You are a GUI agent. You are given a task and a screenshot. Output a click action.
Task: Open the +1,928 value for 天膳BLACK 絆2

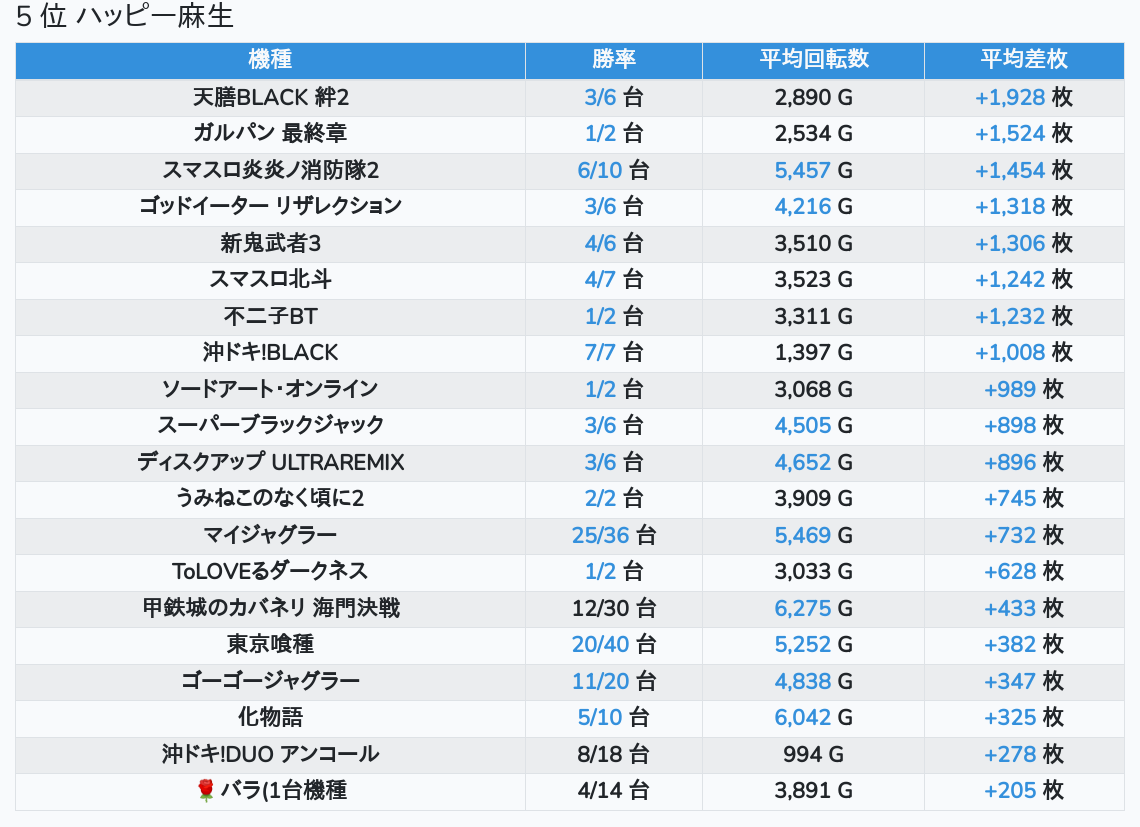[x=1010, y=97]
